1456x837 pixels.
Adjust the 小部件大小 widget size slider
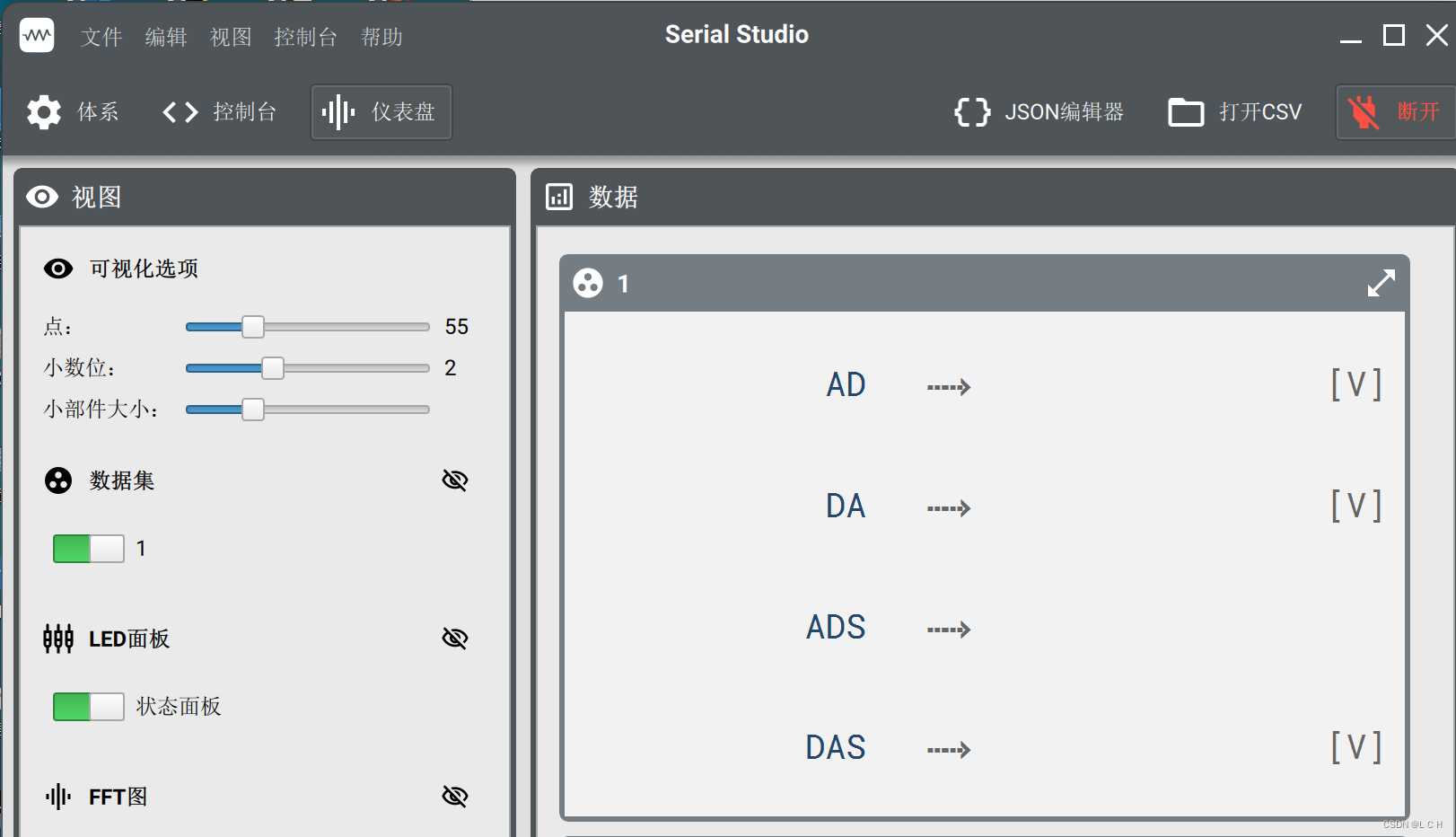point(307,410)
